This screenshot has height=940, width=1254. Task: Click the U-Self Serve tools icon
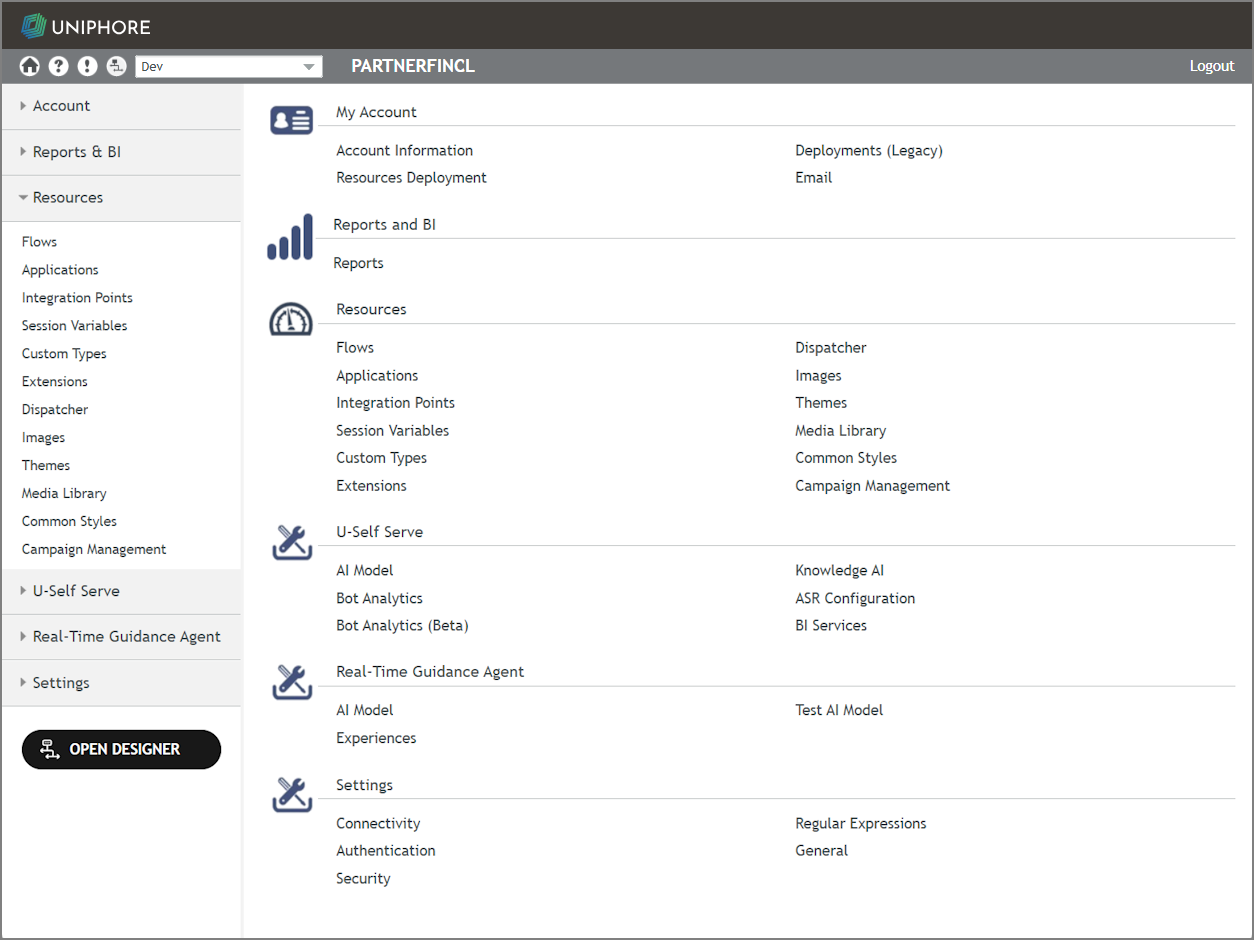click(292, 542)
